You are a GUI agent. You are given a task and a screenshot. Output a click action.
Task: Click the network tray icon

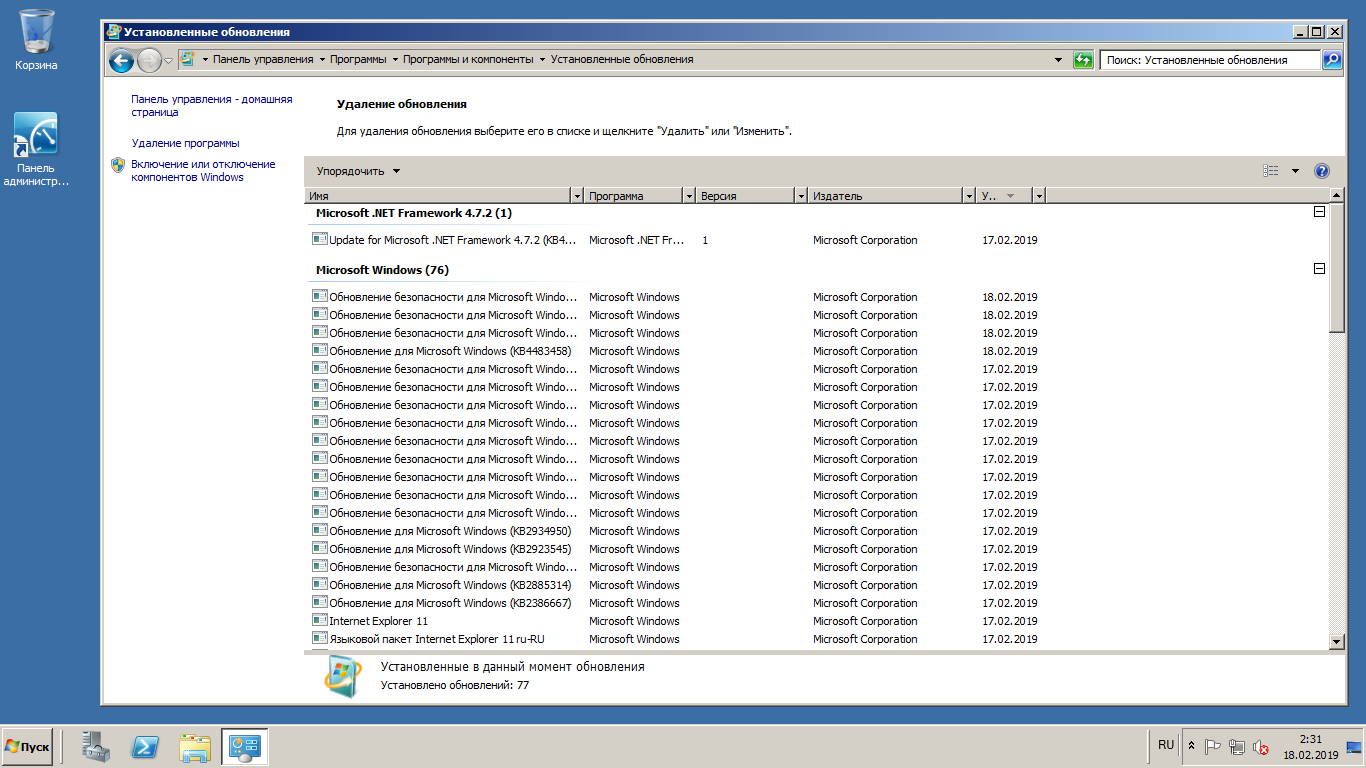point(1237,746)
